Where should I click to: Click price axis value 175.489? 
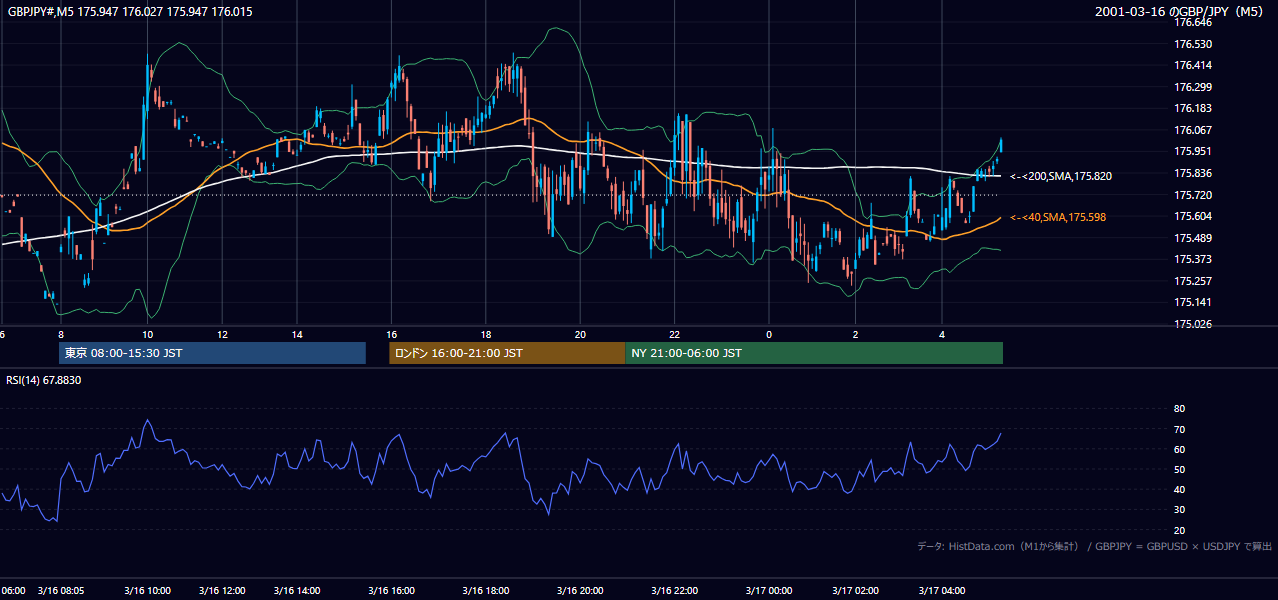(x=1193, y=238)
